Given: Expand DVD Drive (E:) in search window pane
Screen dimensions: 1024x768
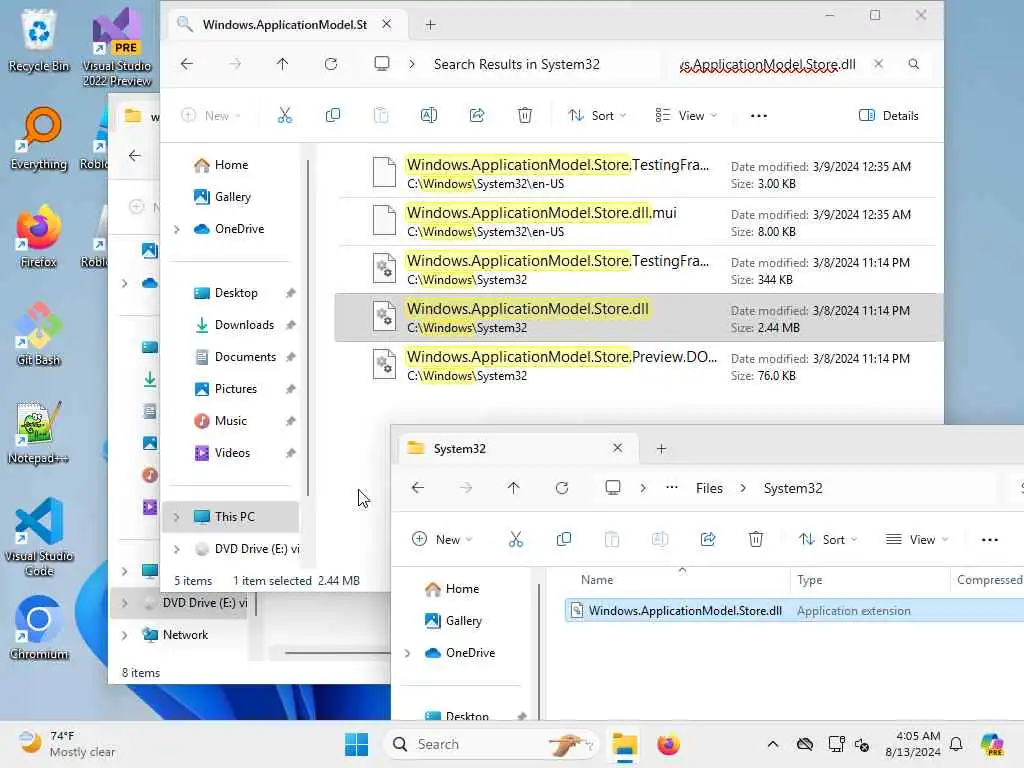Looking at the screenshot, I should (x=176, y=549).
